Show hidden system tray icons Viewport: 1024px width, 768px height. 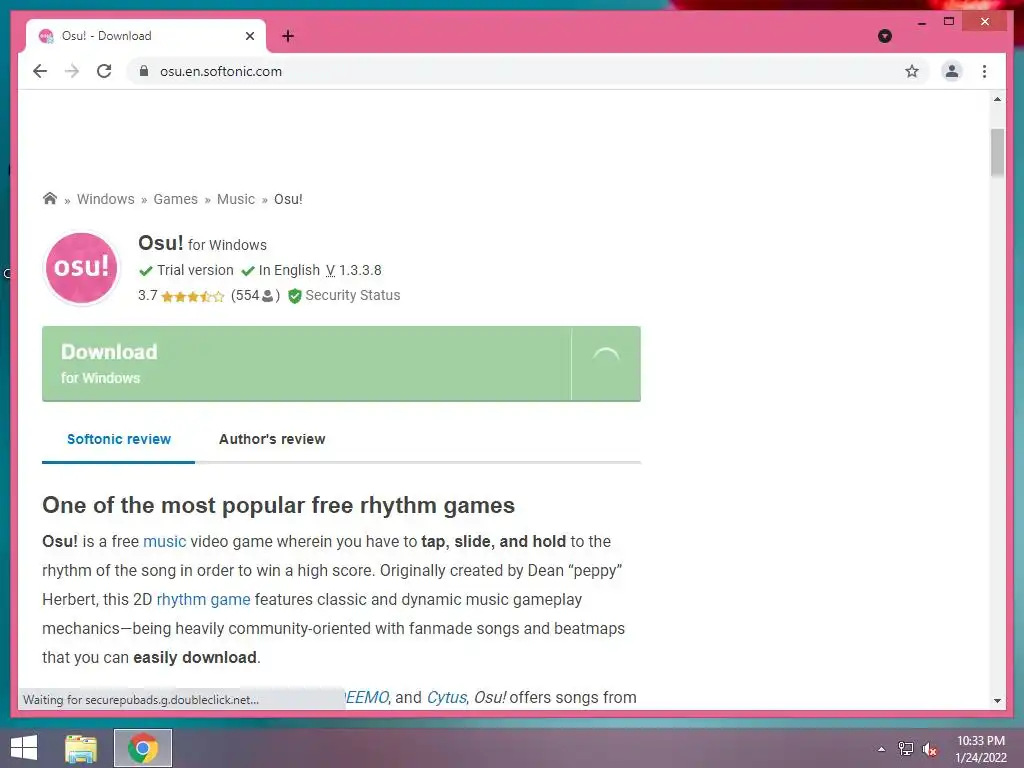point(882,749)
